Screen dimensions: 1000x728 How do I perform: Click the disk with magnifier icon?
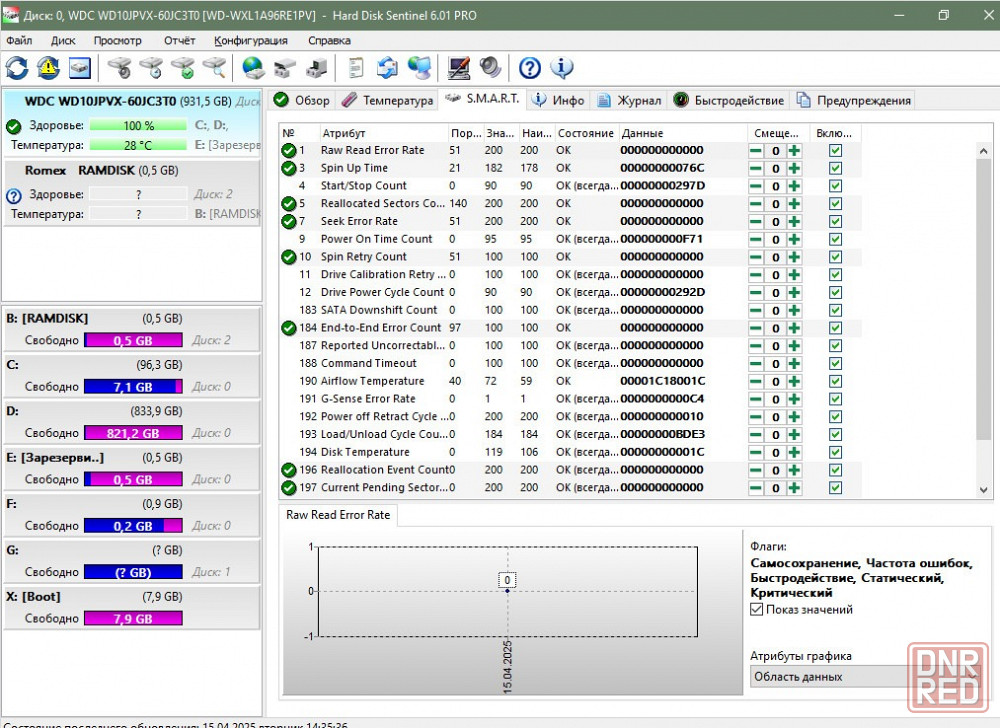coord(216,68)
